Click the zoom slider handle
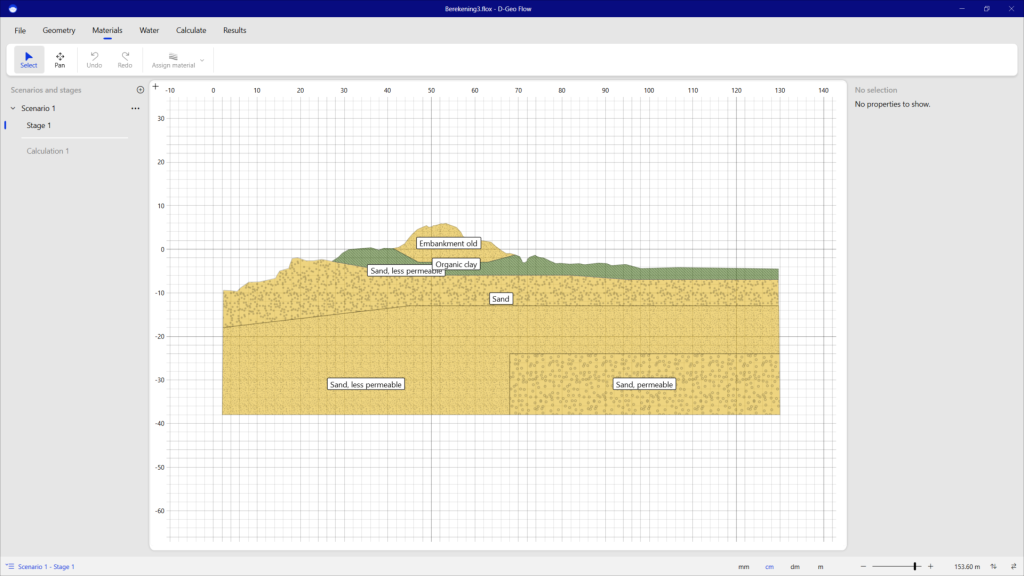Viewport: 1024px width, 576px height. (915, 567)
